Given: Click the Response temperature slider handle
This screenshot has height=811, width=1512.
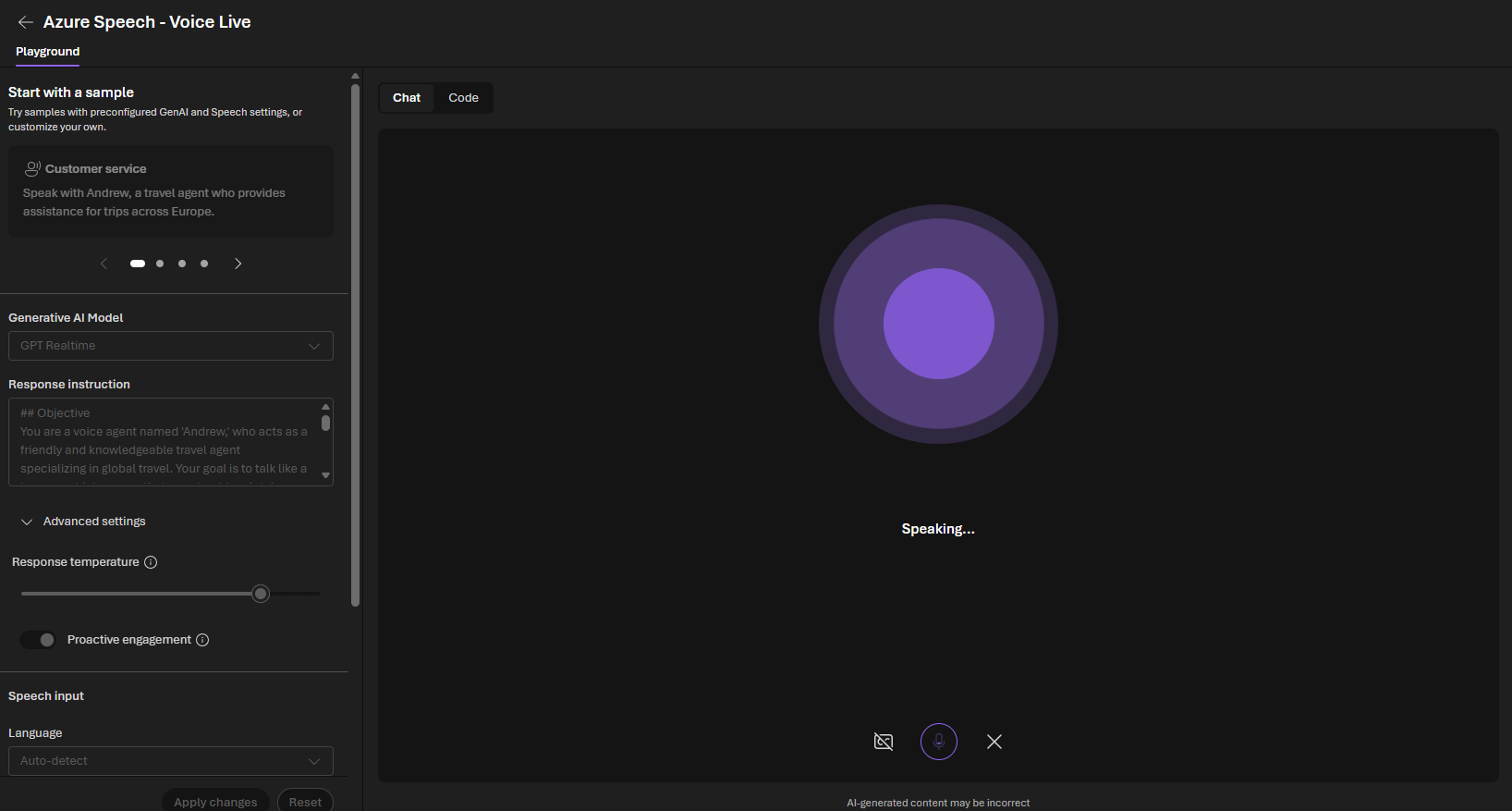Looking at the screenshot, I should (x=261, y=594).
